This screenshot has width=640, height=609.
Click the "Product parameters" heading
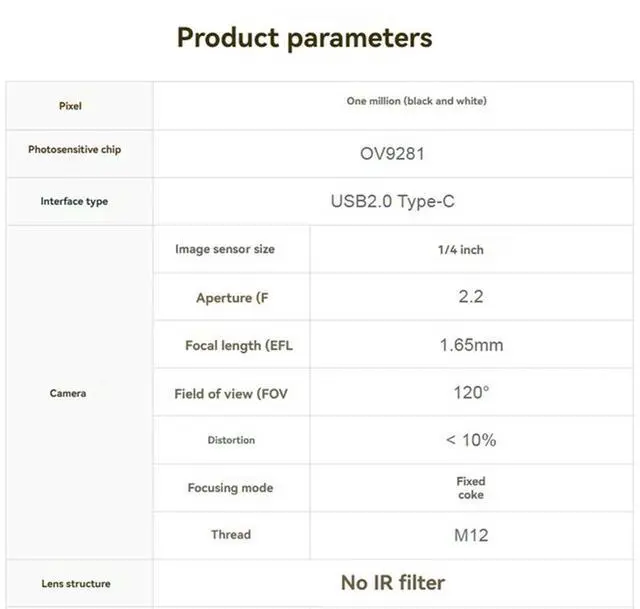pos(304,38)
